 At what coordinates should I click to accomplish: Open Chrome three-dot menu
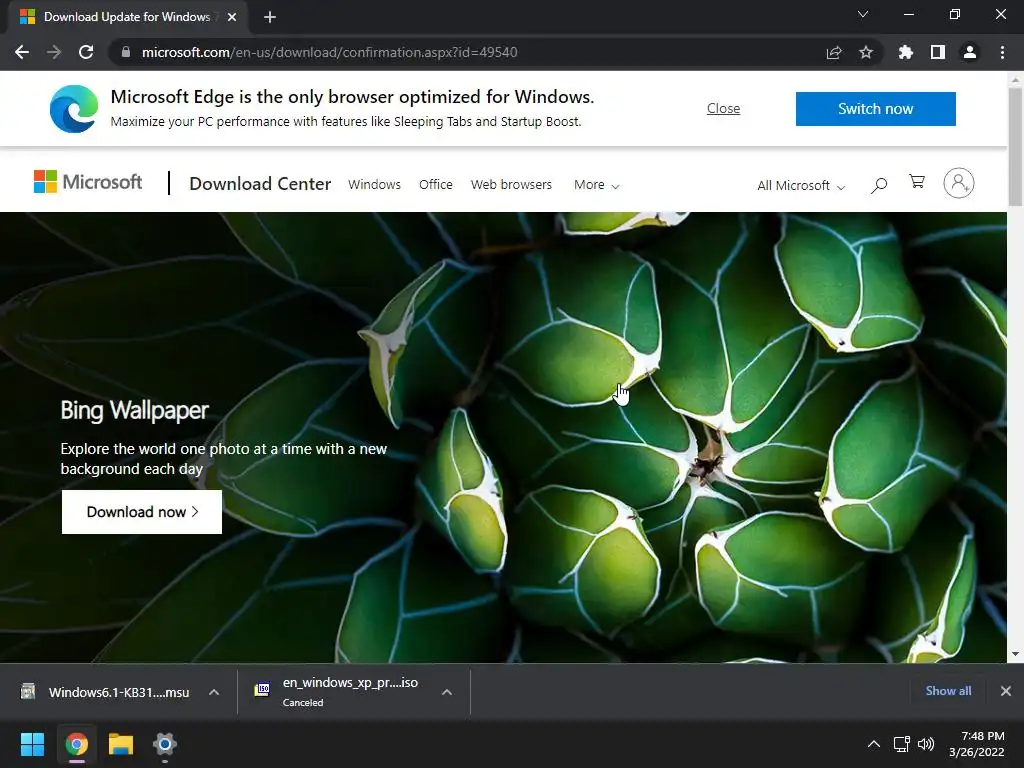coord(1002,52)
